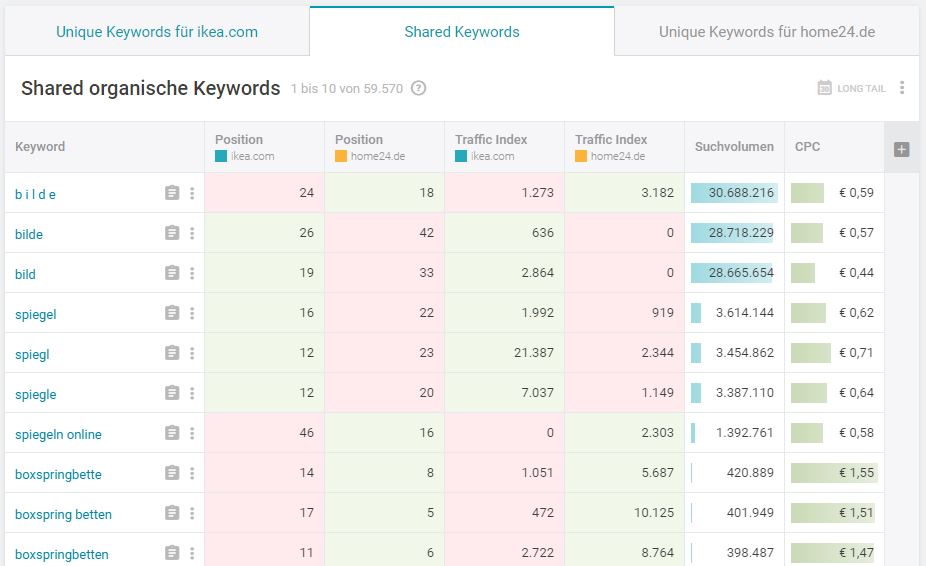Click the help question mark icon
This screenshot has width=926, height=566.
pos(419,89)
